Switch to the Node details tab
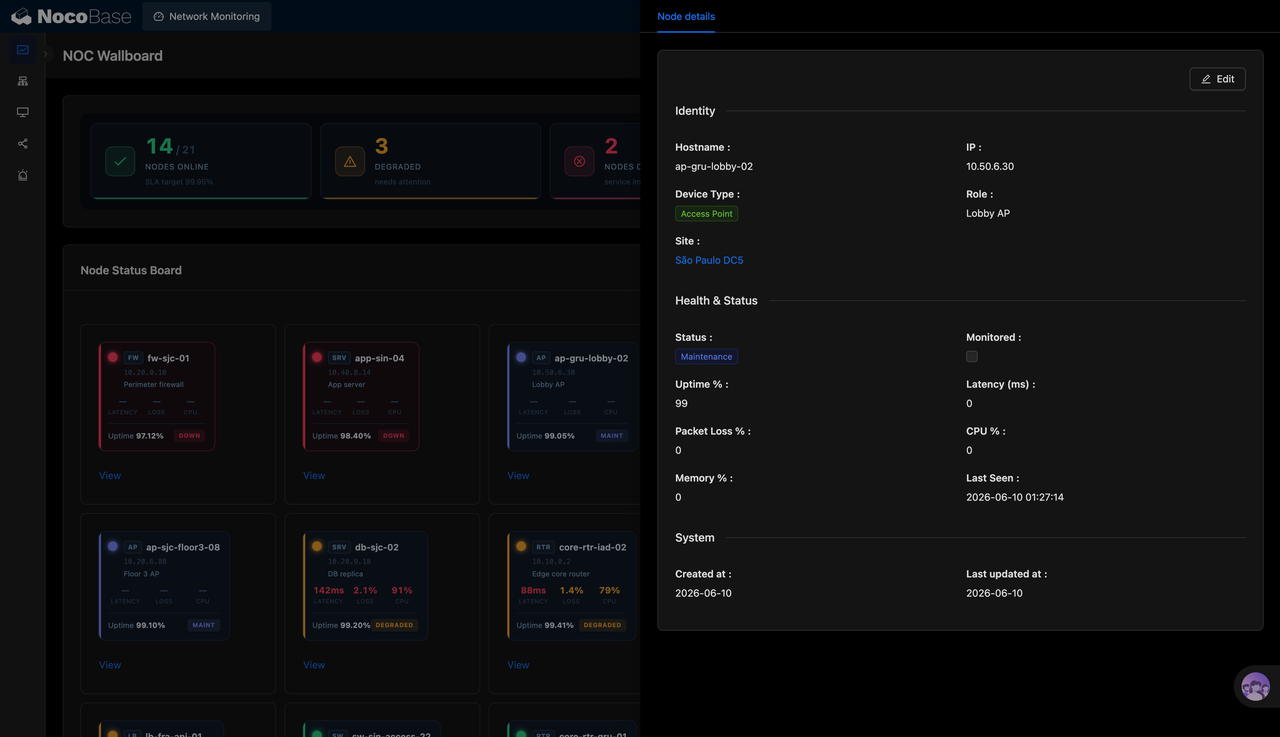1280x737 pixels. click(x=686, y=16)
